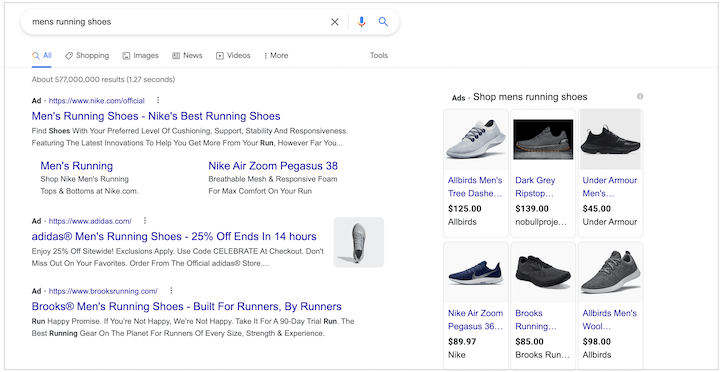Open Allbirds Men's Wool product link

(x=610, y=320)
